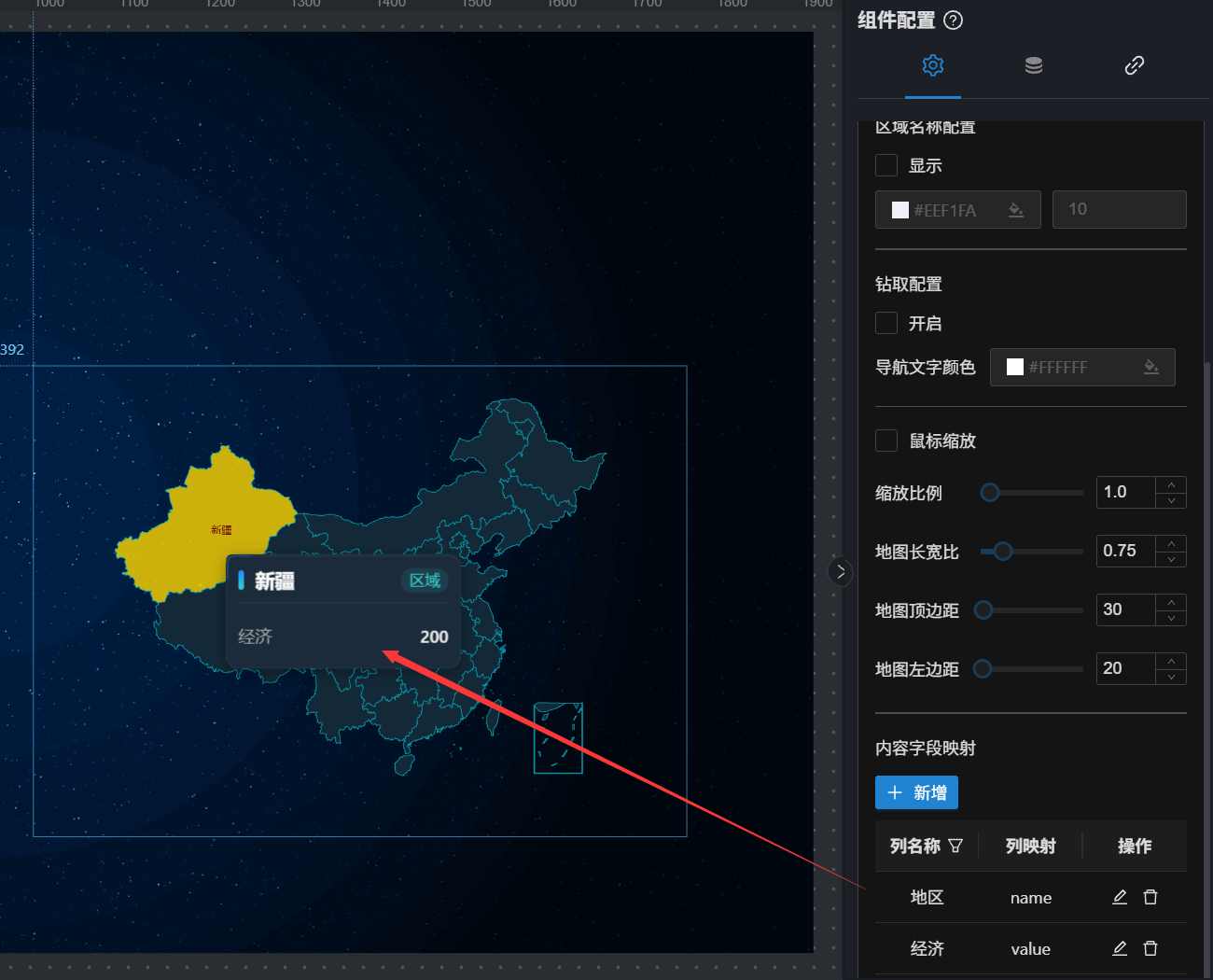Filter the 列名称 column
Viewport: 1213px width, 980px height.
click(x=955, y=846)
